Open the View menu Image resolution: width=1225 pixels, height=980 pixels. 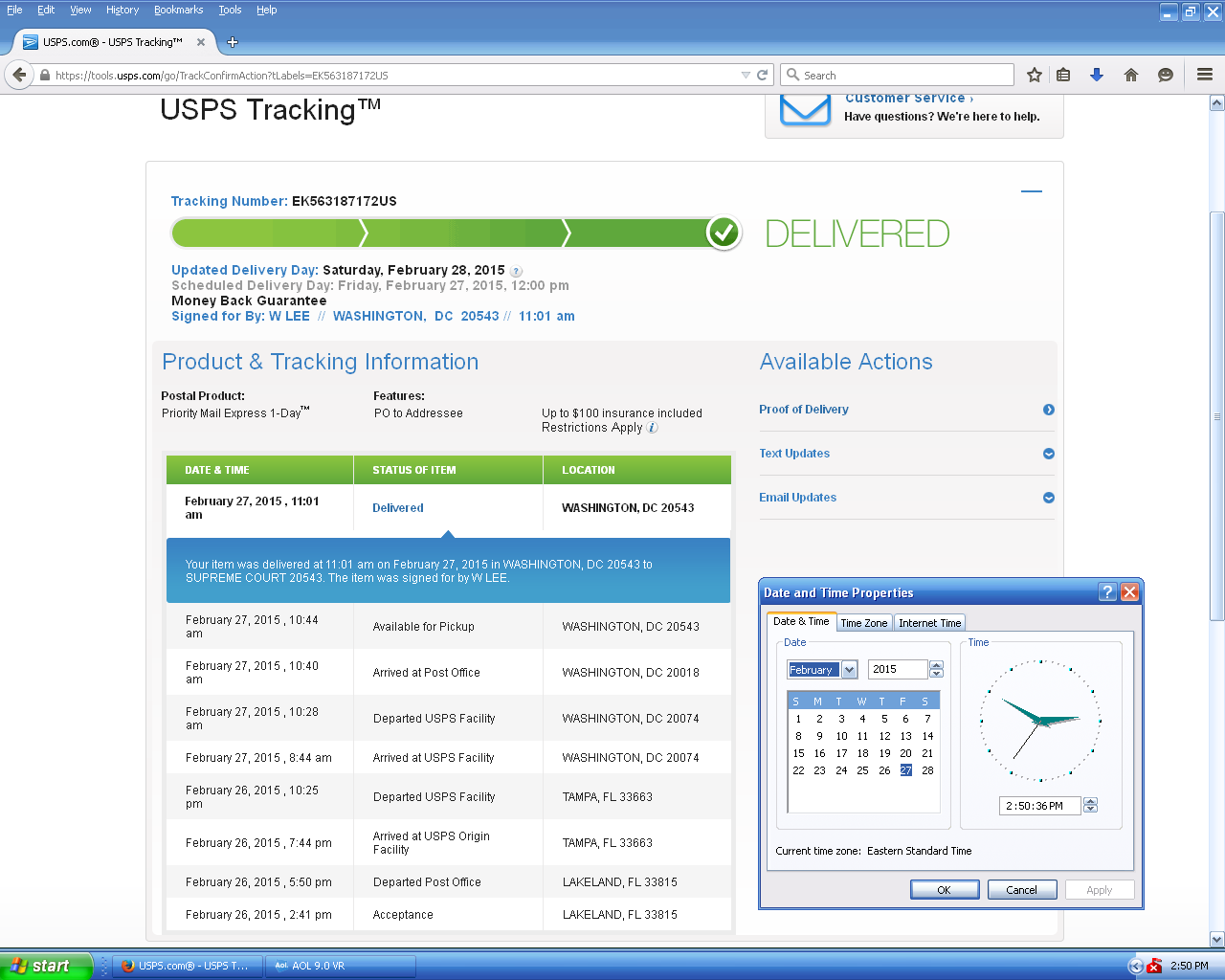[80, 10]
